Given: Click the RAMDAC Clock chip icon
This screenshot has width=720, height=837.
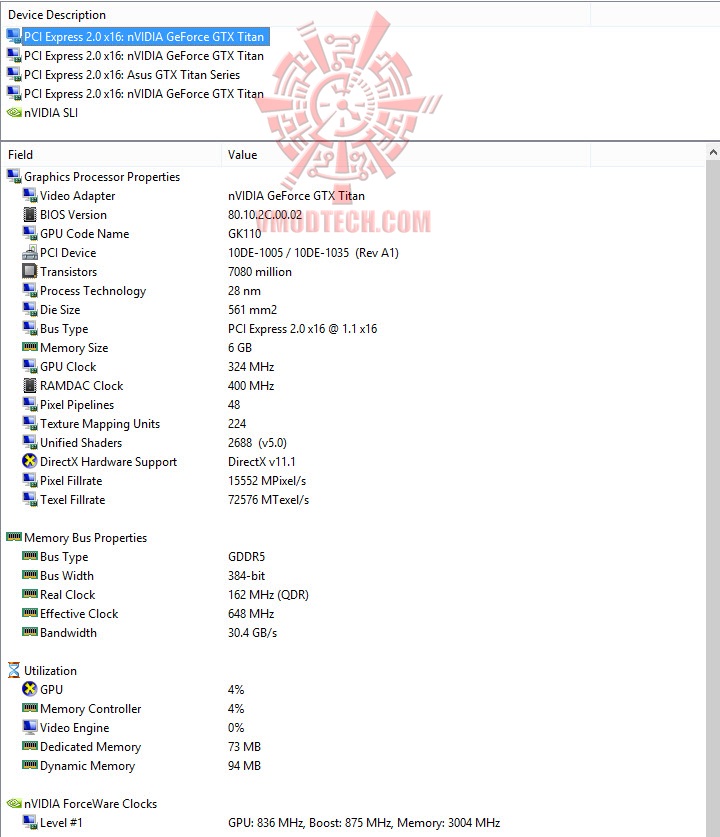Looking at the screenshot, I should [29, 385].
